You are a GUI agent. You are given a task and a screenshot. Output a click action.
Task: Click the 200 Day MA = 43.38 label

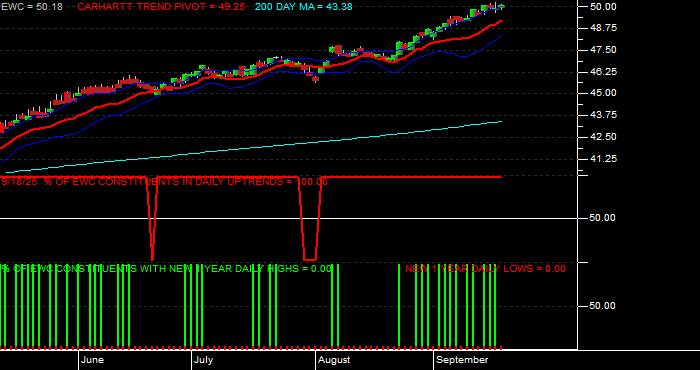click(x=304, y=7)
